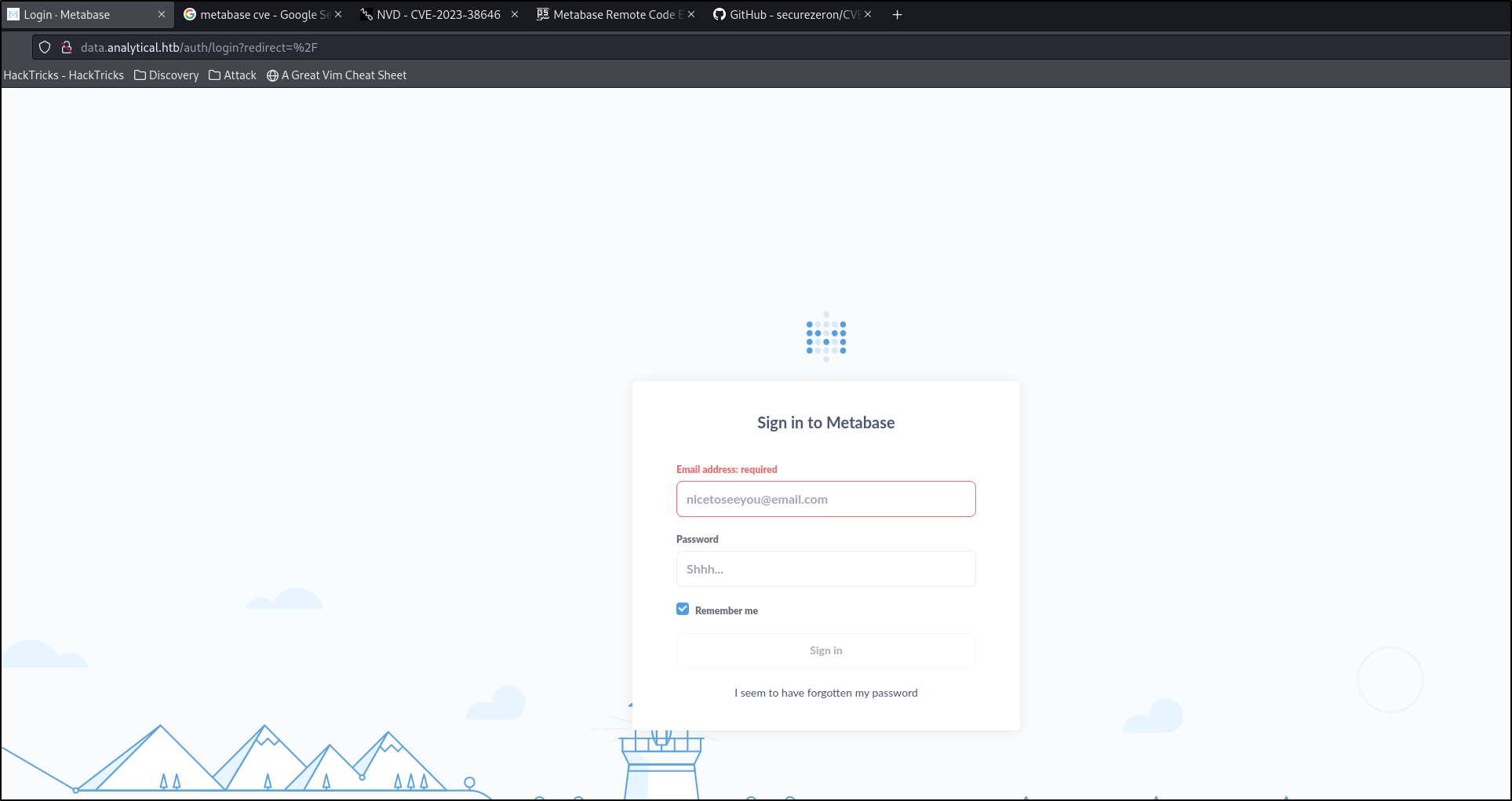The width and height of the screenshot is (1512, 801).
Task: Click I seem to have forgotten my password
Action: pyautogui.click(x=826, y=693)
